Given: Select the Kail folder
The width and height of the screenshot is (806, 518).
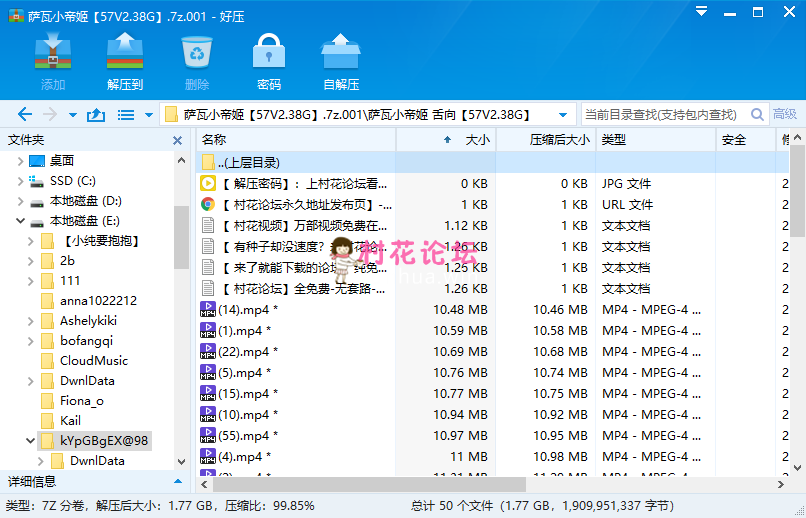Looking at the screenshot, I should click(x=70, y=421).
